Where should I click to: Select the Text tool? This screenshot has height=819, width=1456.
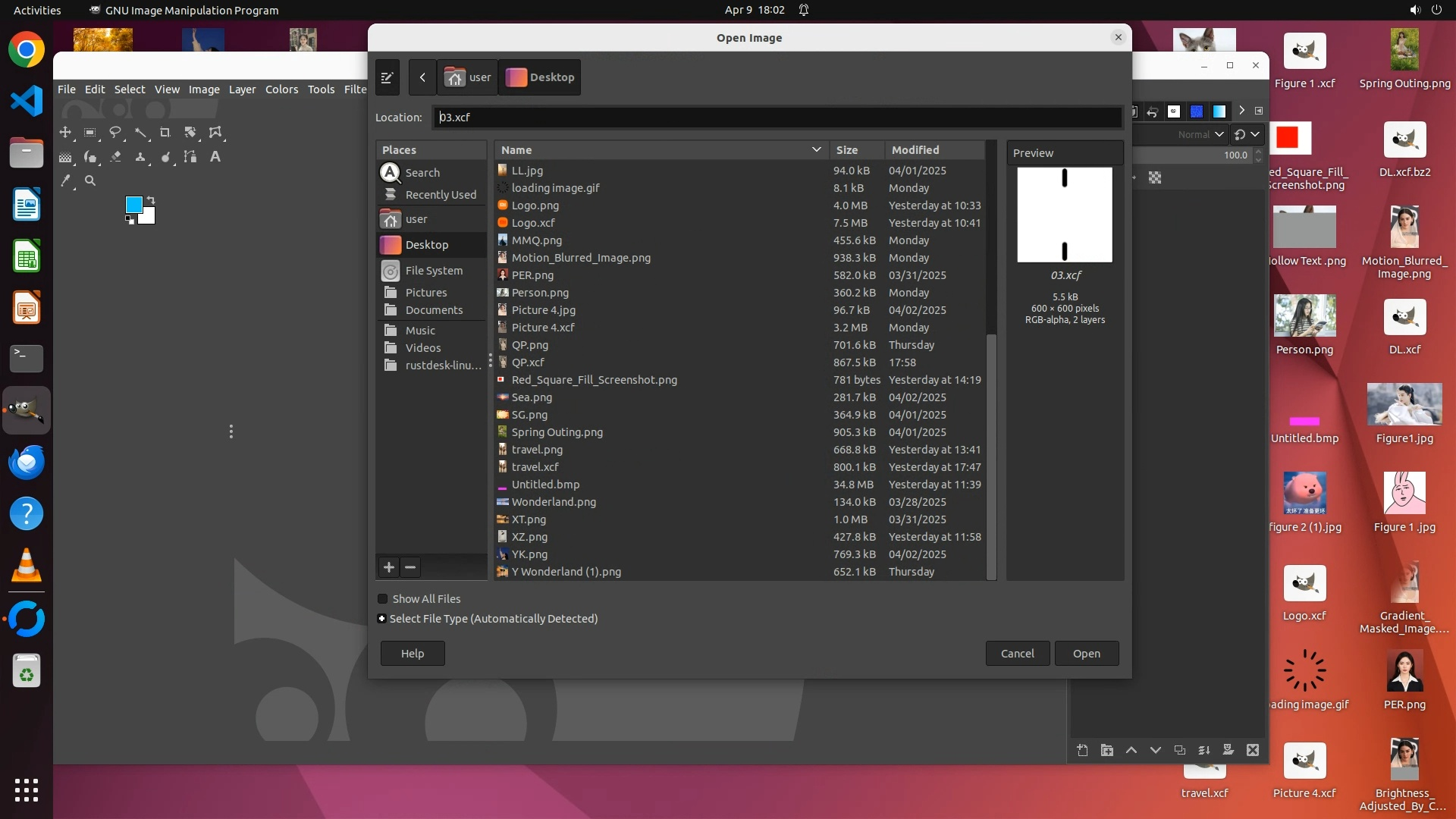[x=215, y=157]
